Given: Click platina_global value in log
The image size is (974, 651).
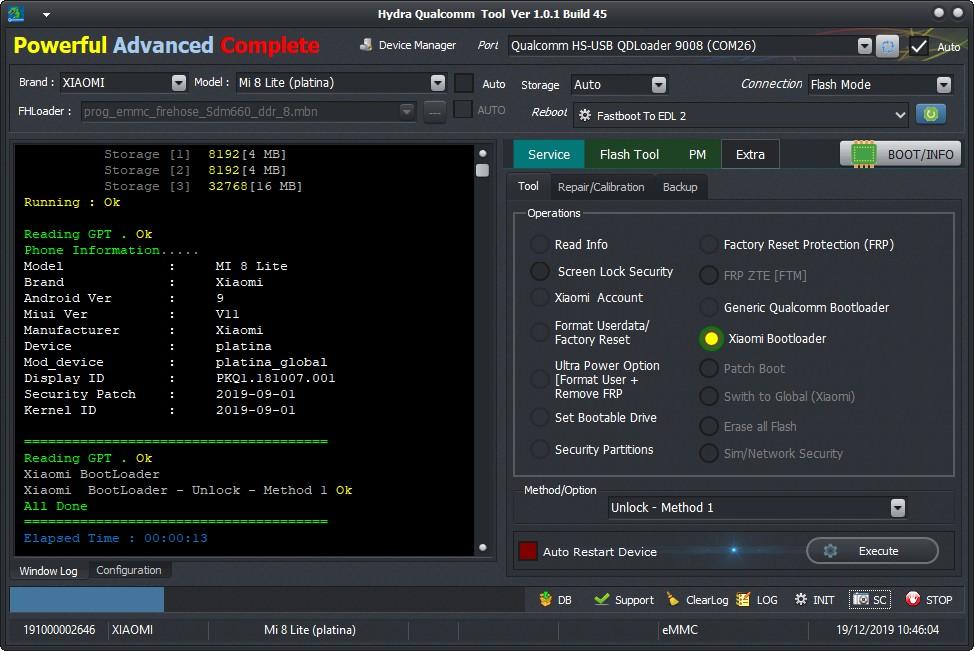Looking at the screenshot, I should (x=271, y=362).
